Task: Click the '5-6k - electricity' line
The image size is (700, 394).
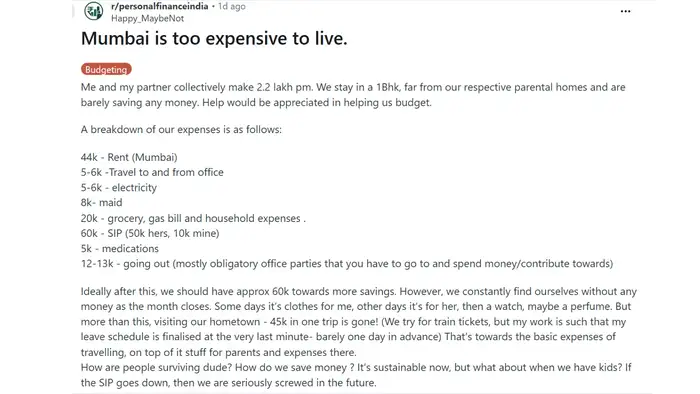Action: 119,187
